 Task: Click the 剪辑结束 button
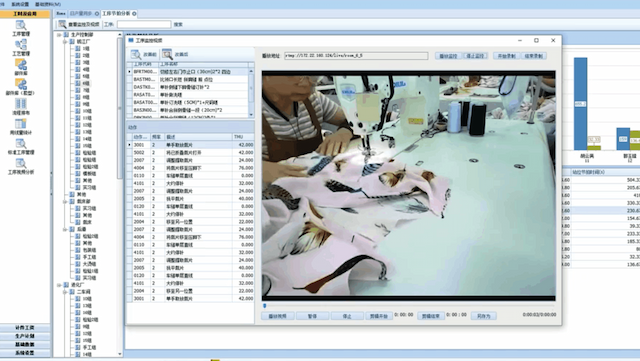[431, 316]
